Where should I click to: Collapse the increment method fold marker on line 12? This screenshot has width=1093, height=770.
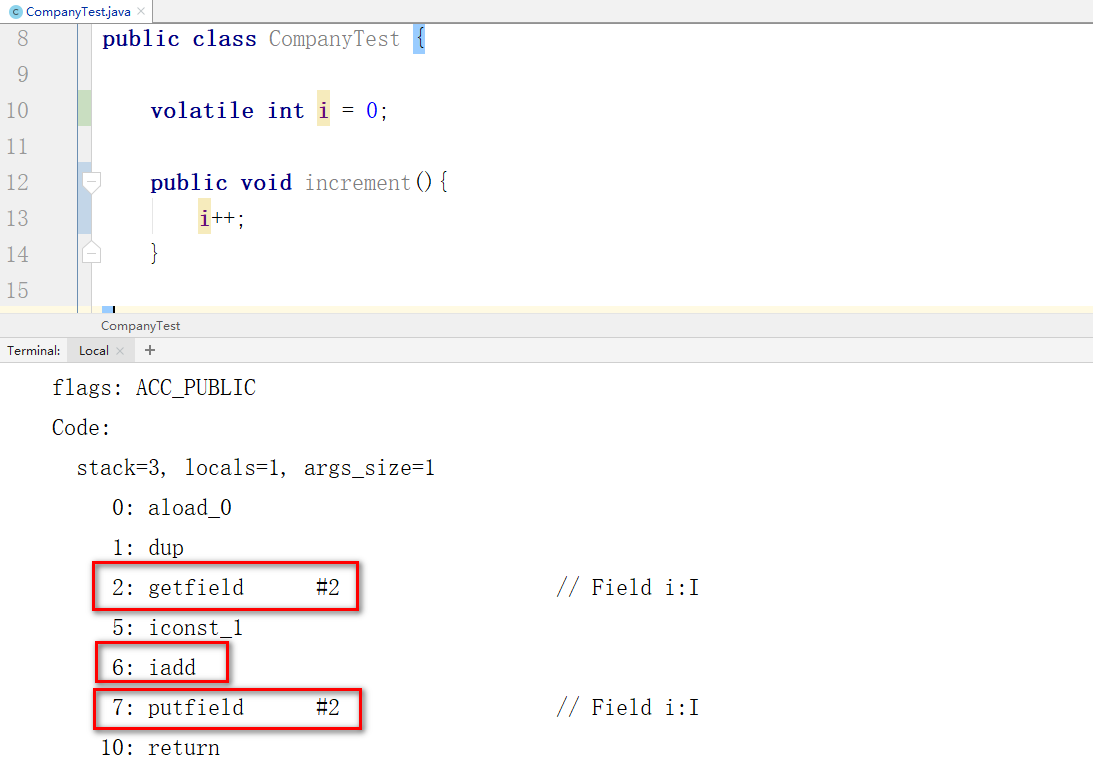point(91,183)
